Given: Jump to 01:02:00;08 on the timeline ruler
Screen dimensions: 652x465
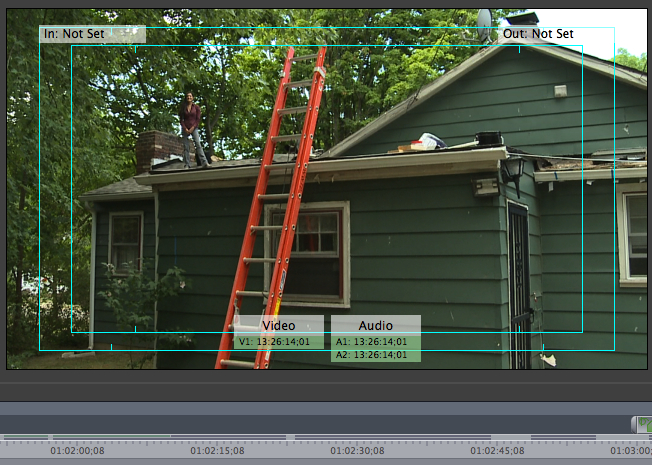Looking at the screenshot, I should click(x=77, y=451).
